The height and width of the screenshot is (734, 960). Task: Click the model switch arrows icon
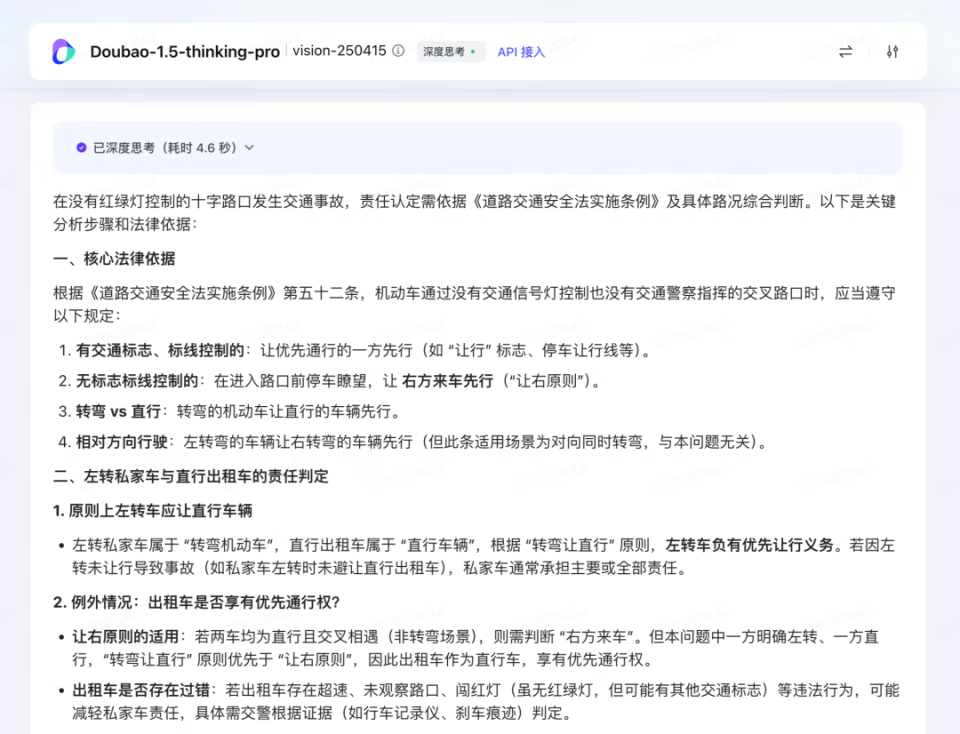[846, 51]
